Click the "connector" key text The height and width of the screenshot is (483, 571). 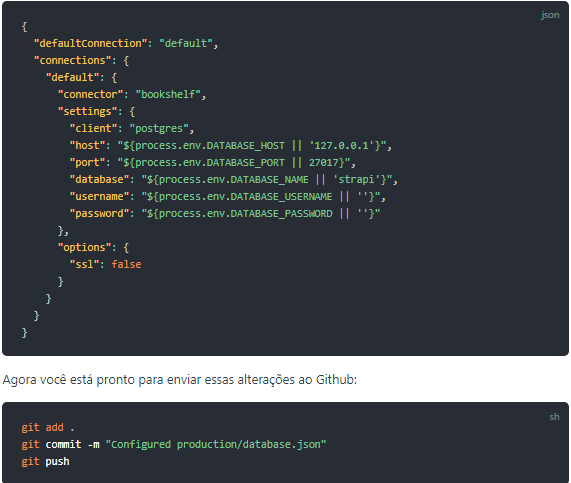pos(91,94)
